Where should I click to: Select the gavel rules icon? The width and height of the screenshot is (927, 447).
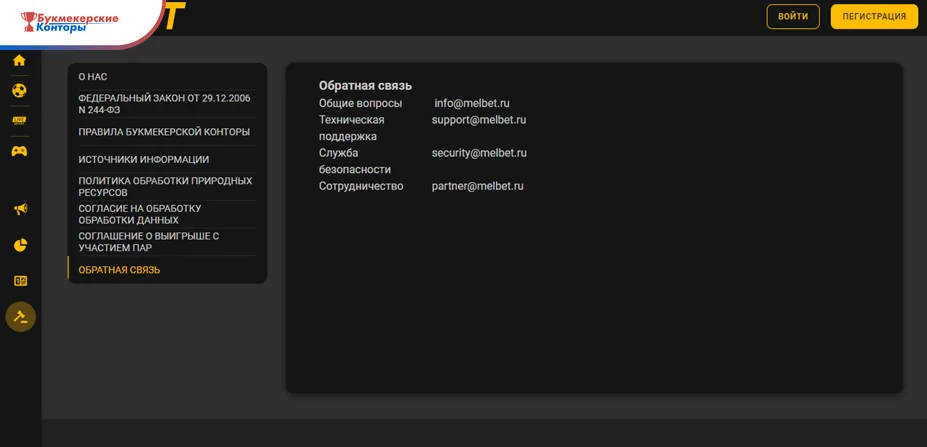(21, 316)
